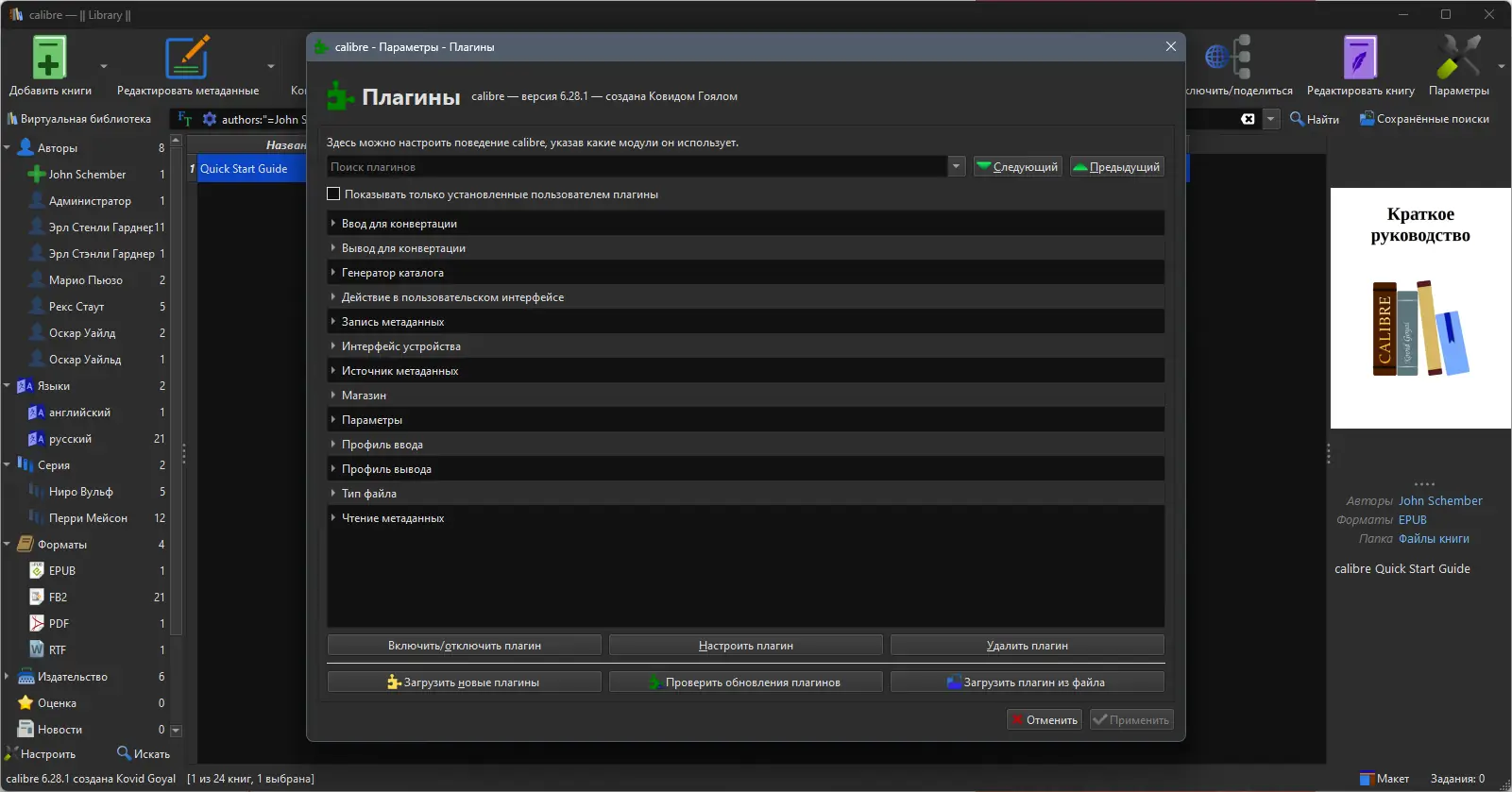Expand the Publisher (Издательство) tree category
Screen dimensions: 1512x792
point(7,676)
